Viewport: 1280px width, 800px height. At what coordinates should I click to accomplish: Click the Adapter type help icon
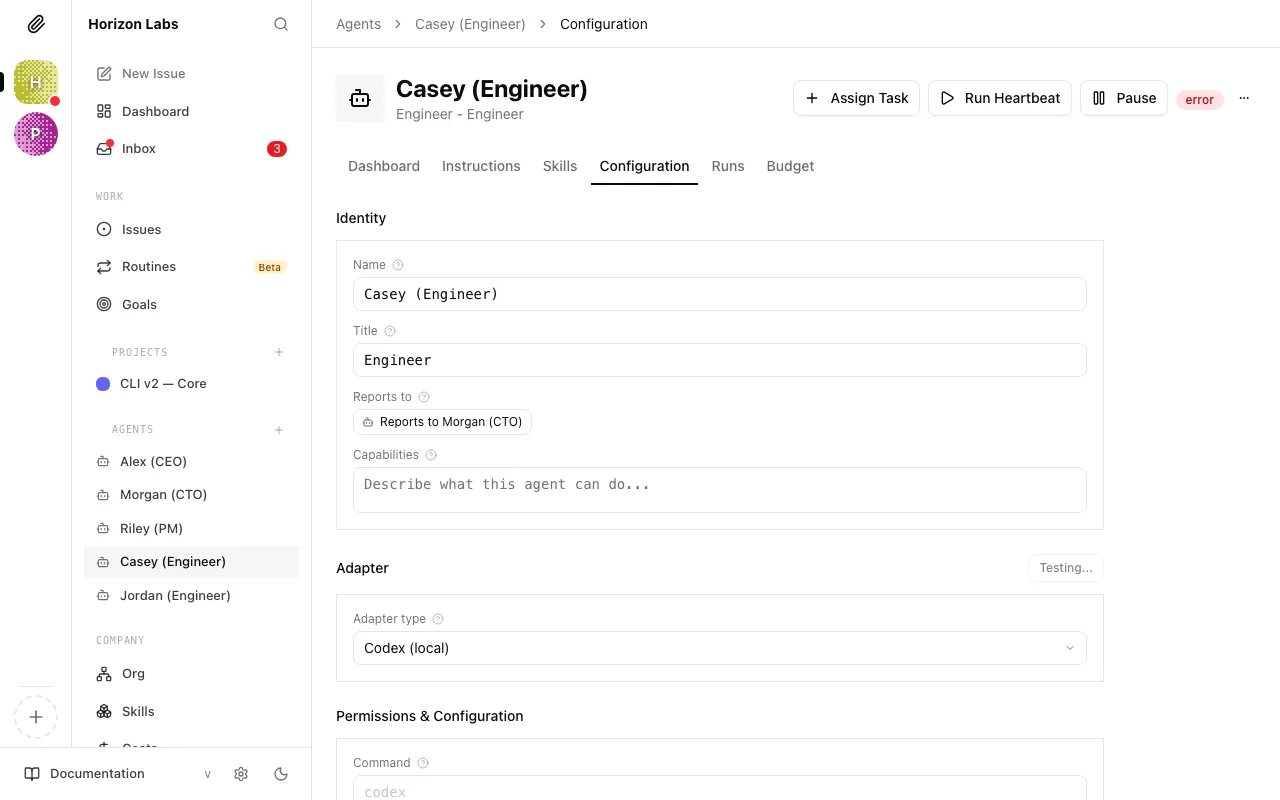point(438,619)
